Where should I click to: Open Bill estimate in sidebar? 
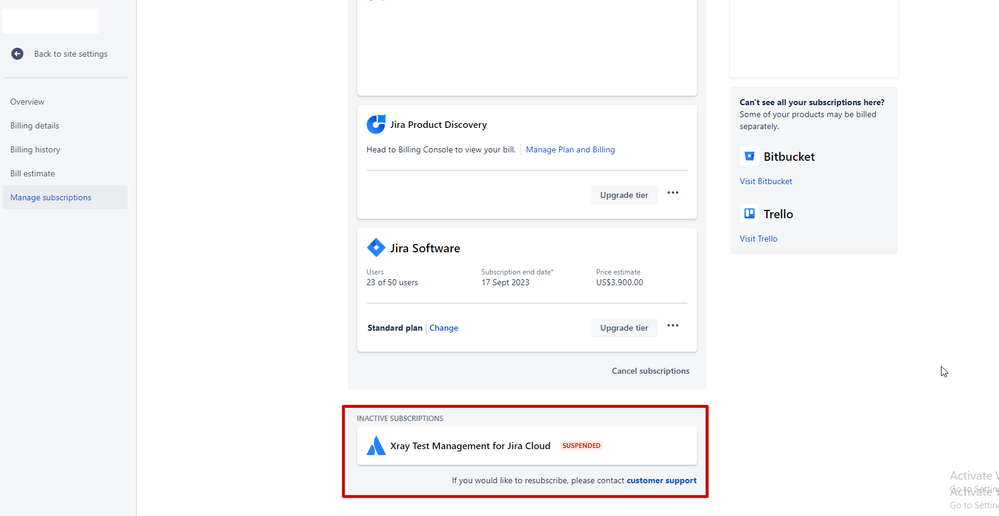tap(32, 173)
